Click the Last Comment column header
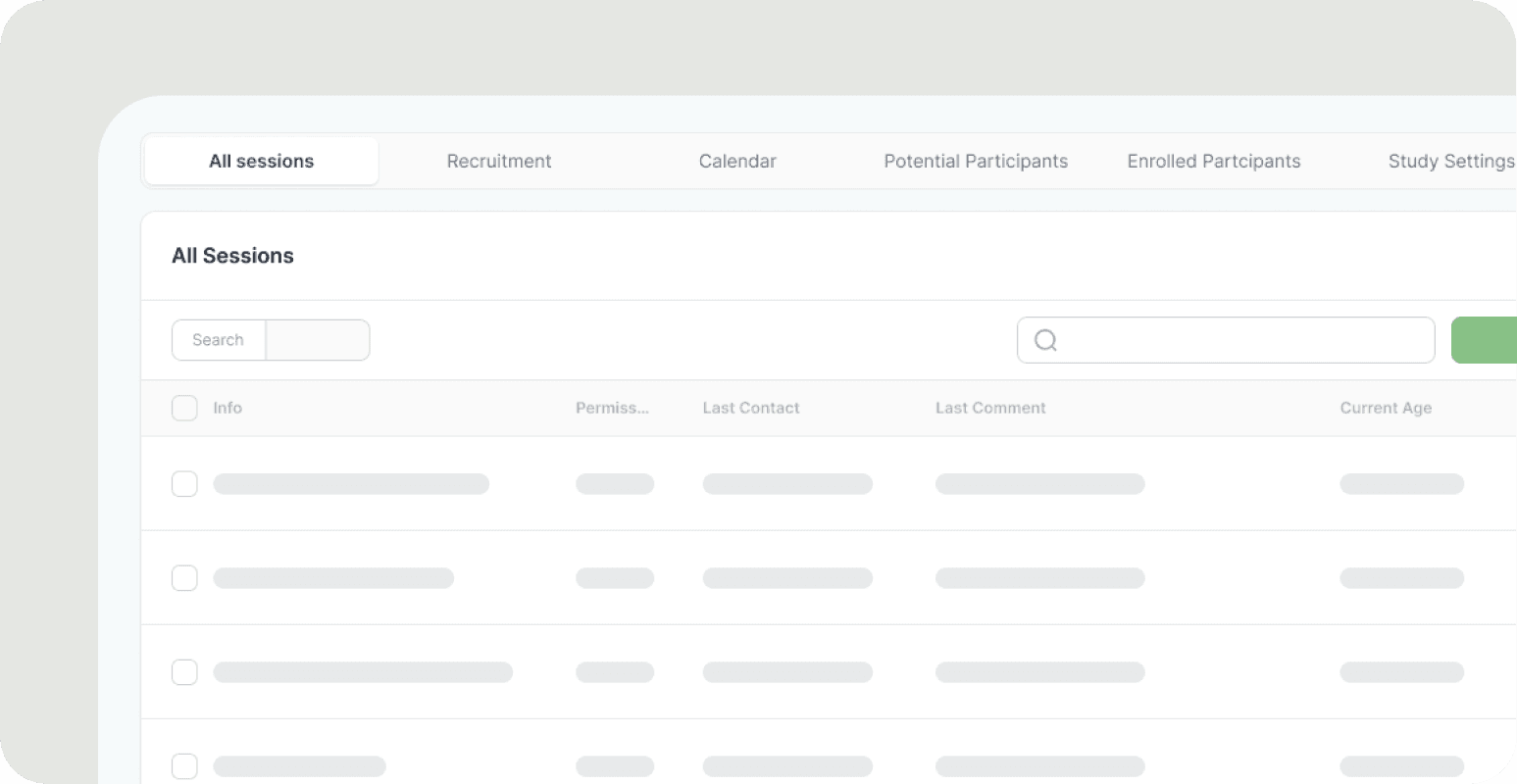The width and height of the screenshot is (1517, 784). [x=990, y=408]
